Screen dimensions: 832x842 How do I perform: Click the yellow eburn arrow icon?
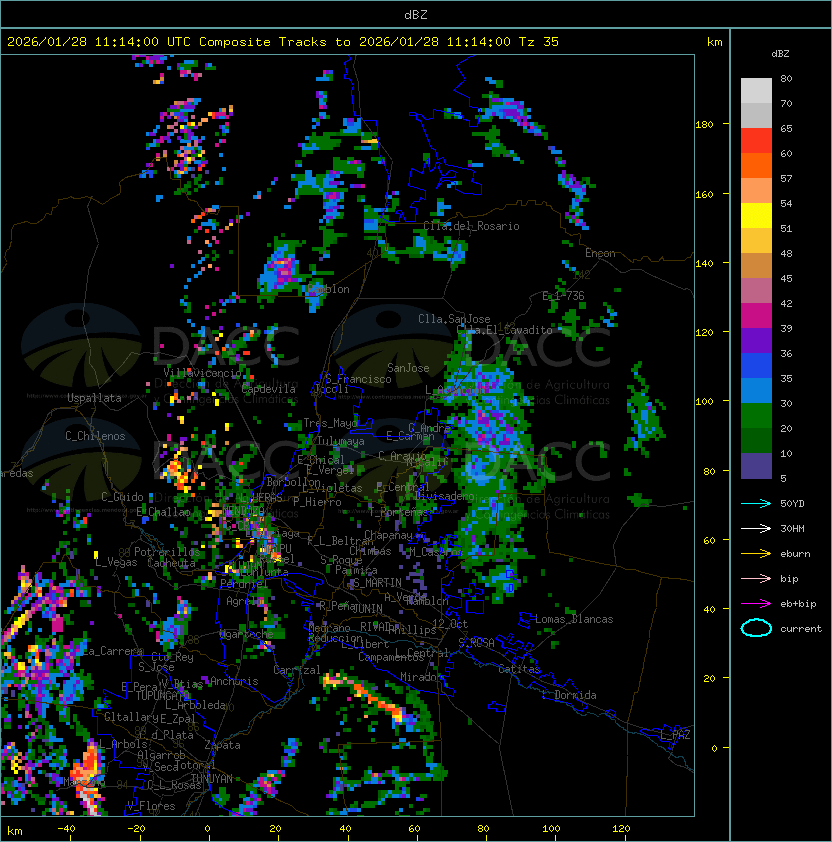tap(756, 554)
